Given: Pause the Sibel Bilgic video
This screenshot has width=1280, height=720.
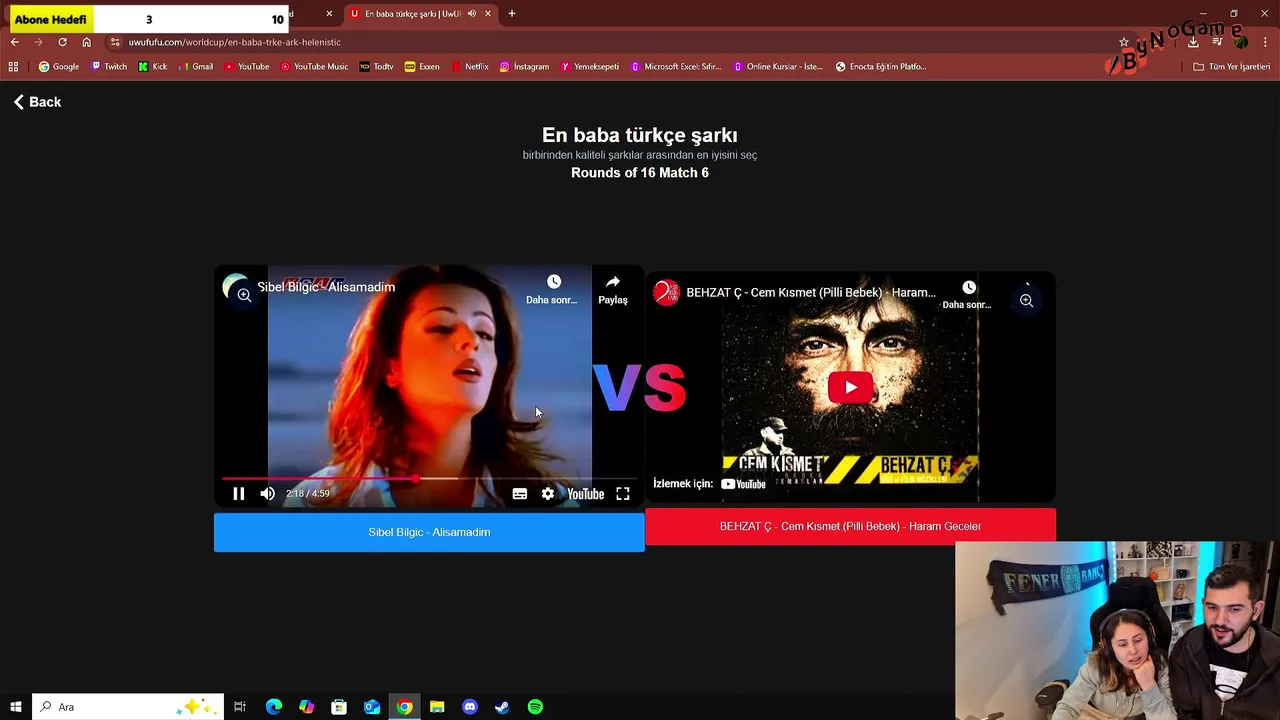Looking at the screenshot, I should pyautogui.click(x=238, y=494).
